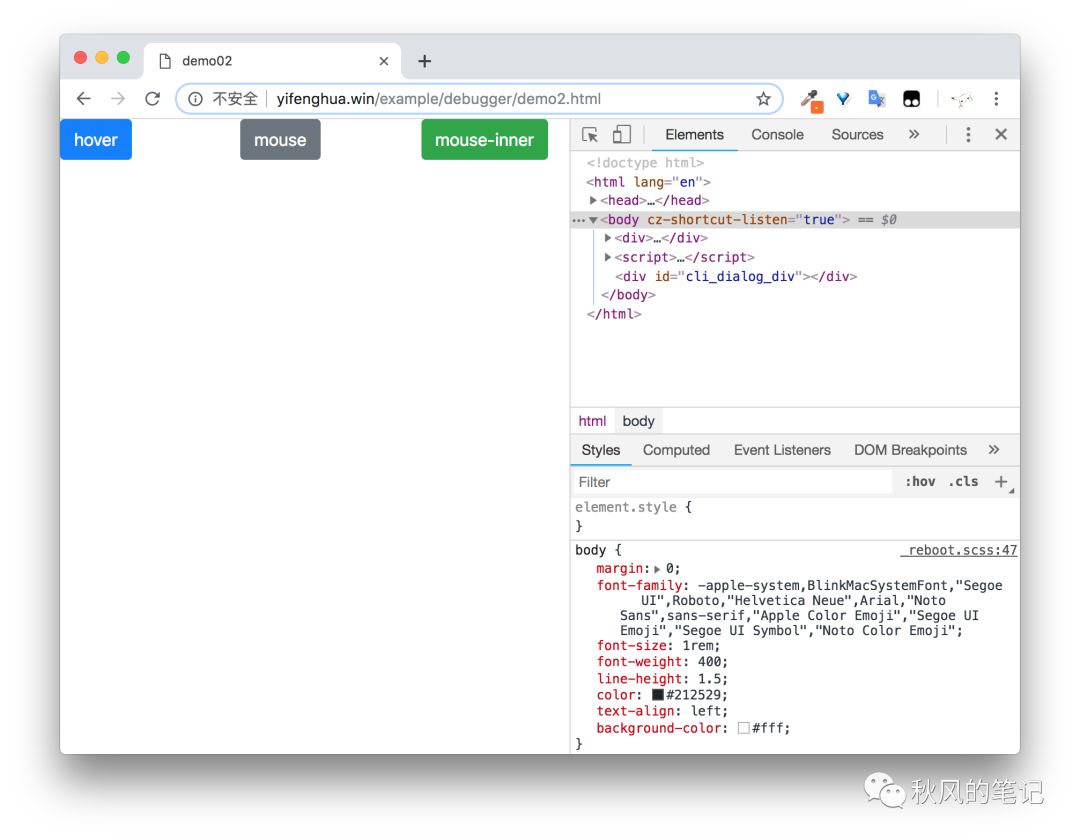Screen dimensions: 1080x840
Task: Open the Google Translate extension
Action: tap(877, 99)
